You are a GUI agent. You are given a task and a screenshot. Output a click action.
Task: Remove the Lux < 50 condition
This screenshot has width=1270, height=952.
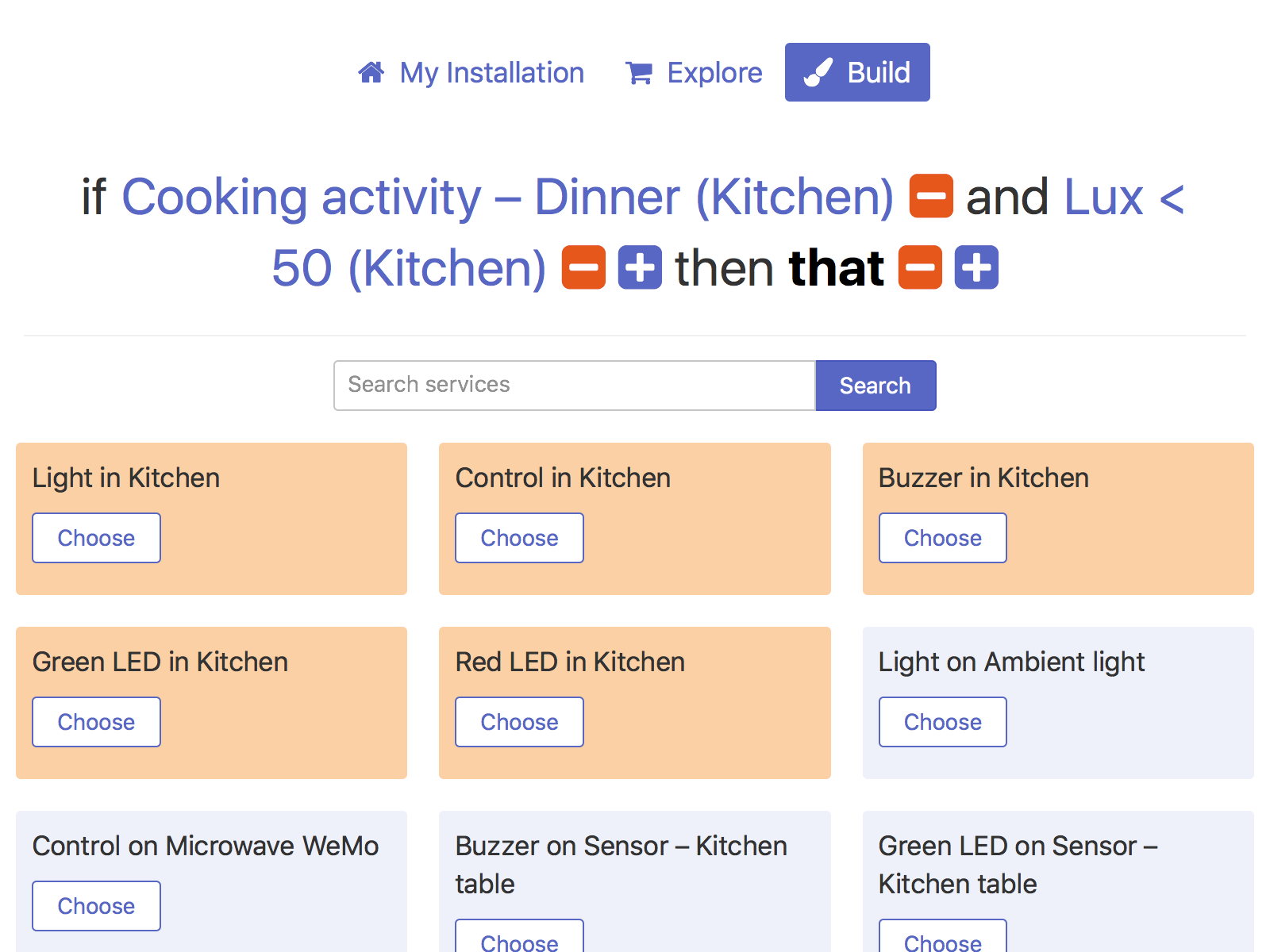pos(583,267)
